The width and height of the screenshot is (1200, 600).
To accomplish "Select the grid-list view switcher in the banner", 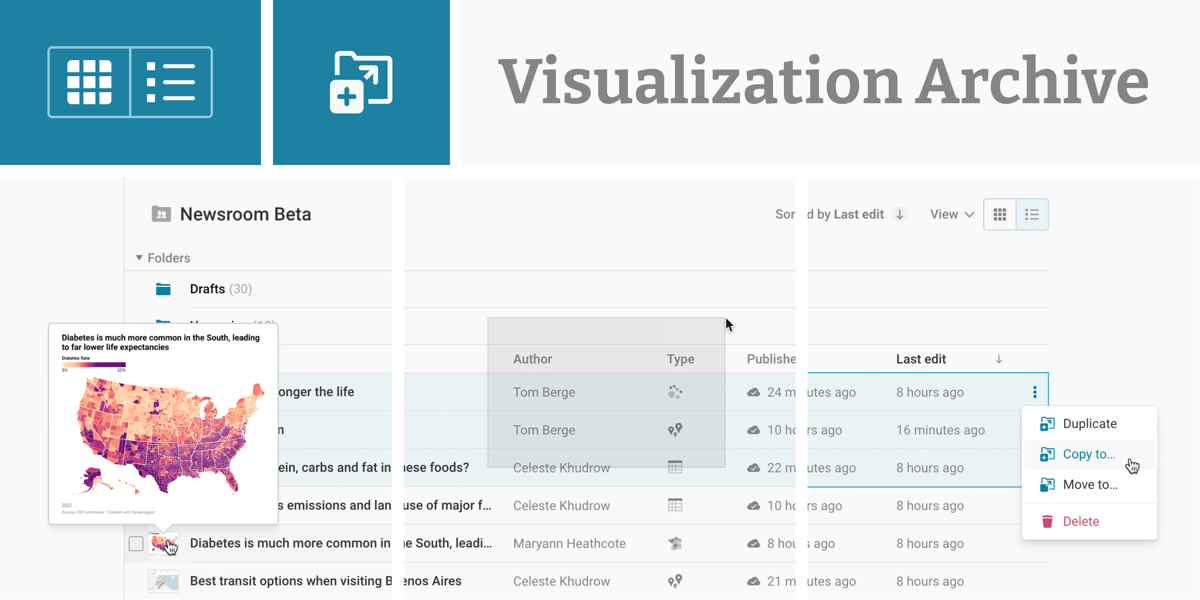I will (130, 81).
